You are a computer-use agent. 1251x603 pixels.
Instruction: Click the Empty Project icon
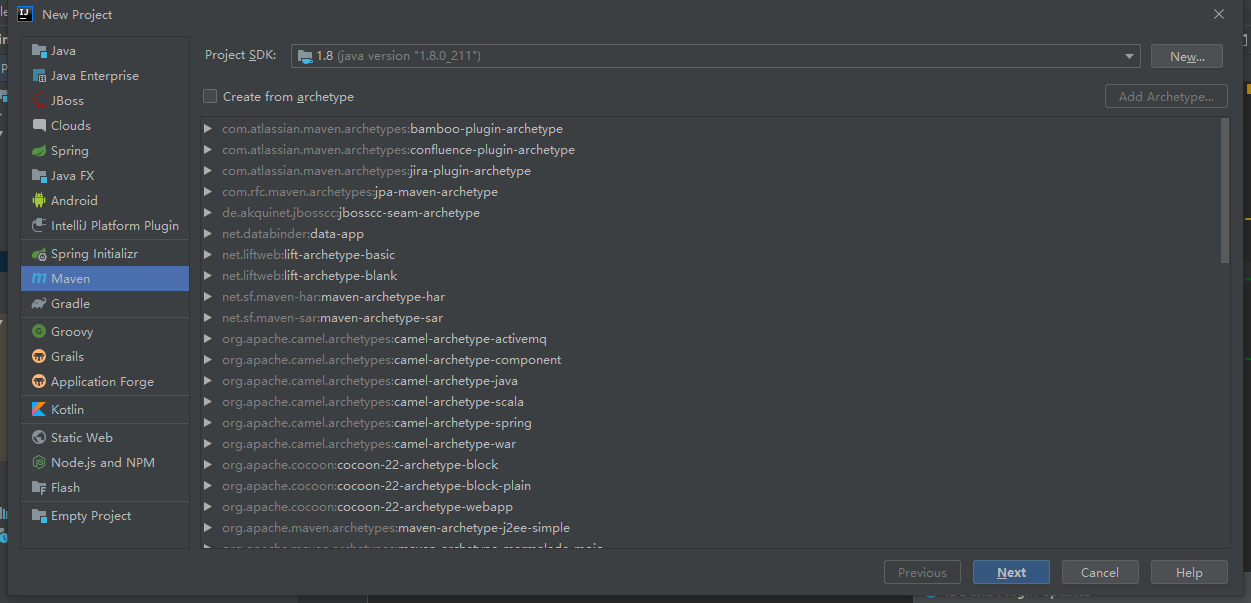(x=39, y=516)
